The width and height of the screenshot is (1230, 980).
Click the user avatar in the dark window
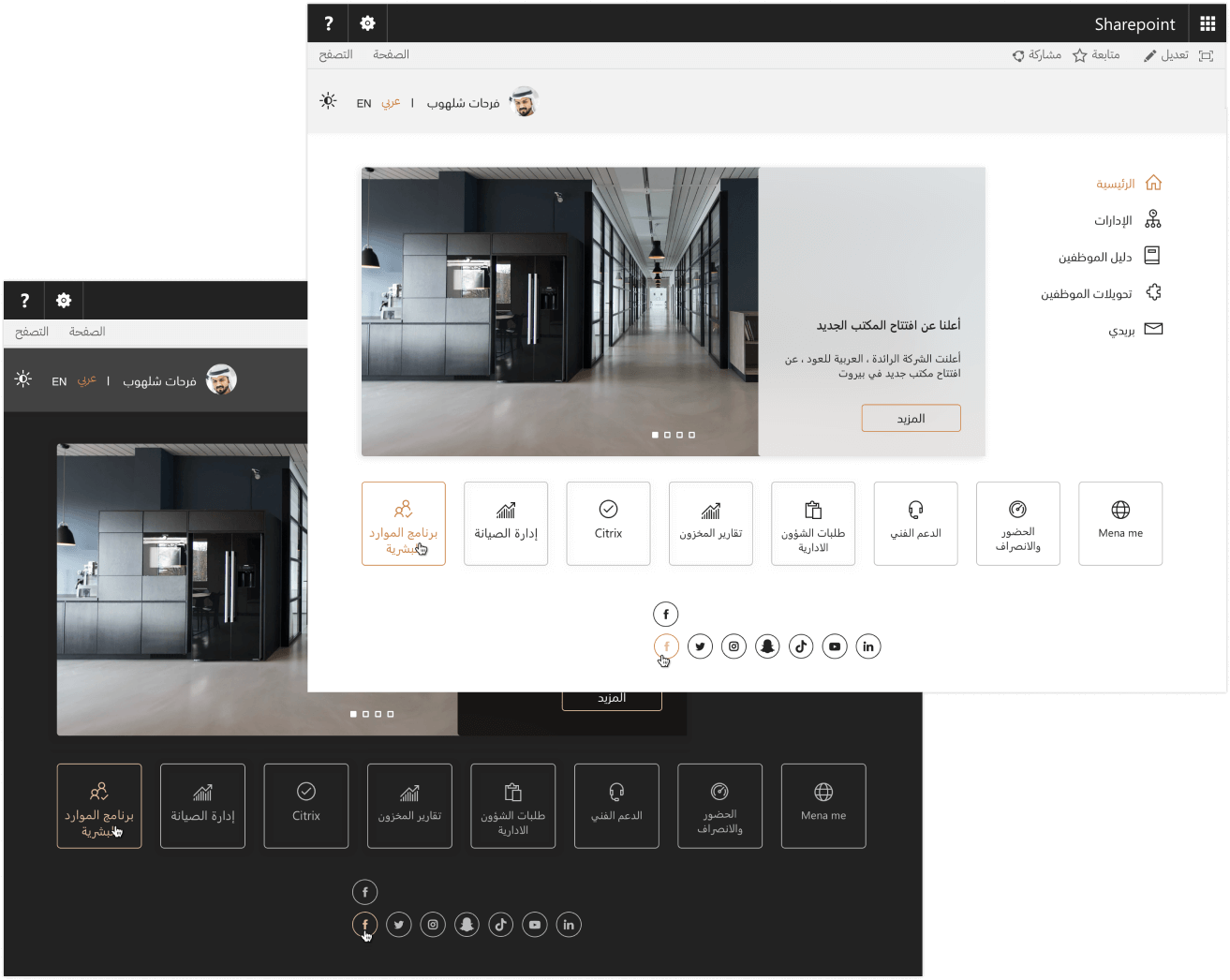pos(221,379)
